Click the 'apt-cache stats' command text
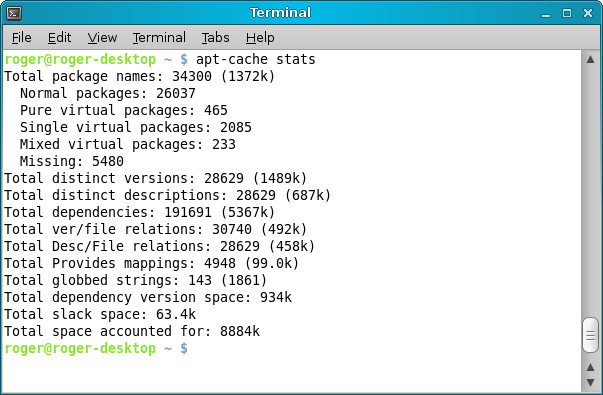 pos(255,59)
